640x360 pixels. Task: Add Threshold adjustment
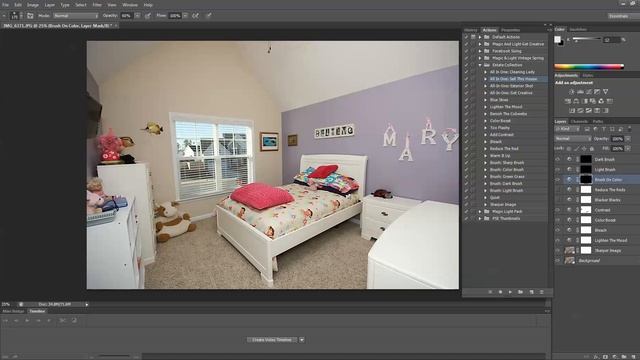[589, 111]
